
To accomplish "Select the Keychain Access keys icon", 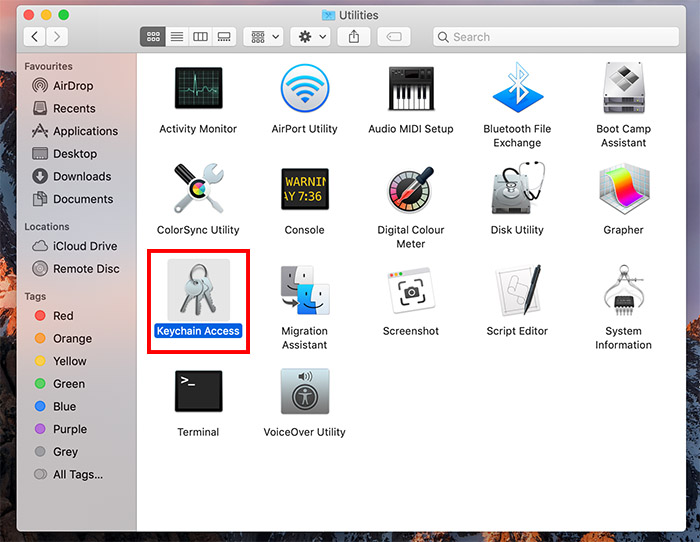I will point(198,289).
